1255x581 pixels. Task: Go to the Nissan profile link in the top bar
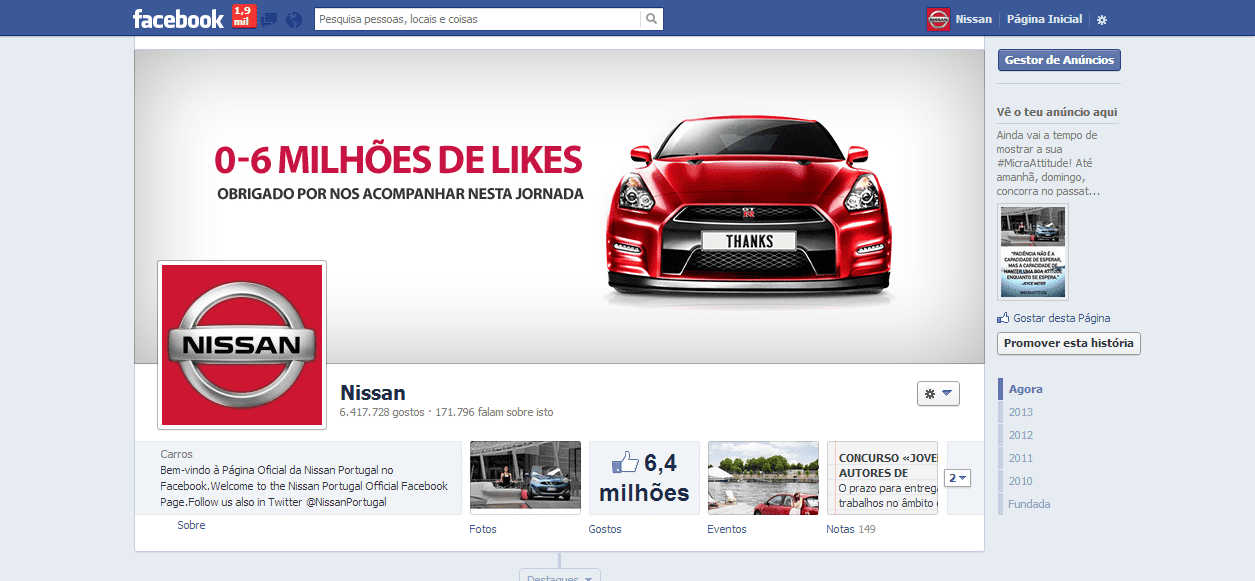pos(974,19)
